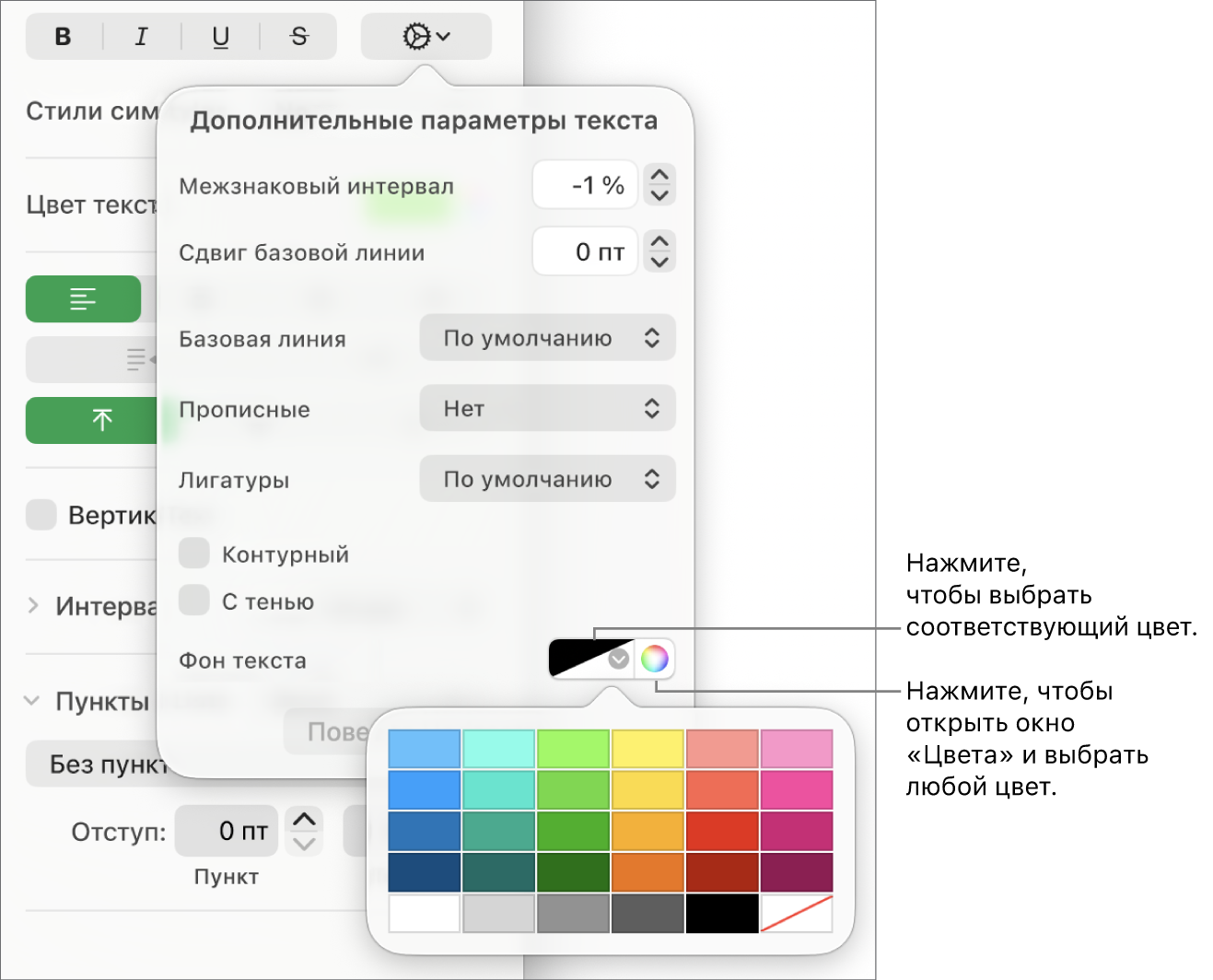Pick the red swatch in third row
Viewport: 1213px width, 980px height.
pos(723,831)
